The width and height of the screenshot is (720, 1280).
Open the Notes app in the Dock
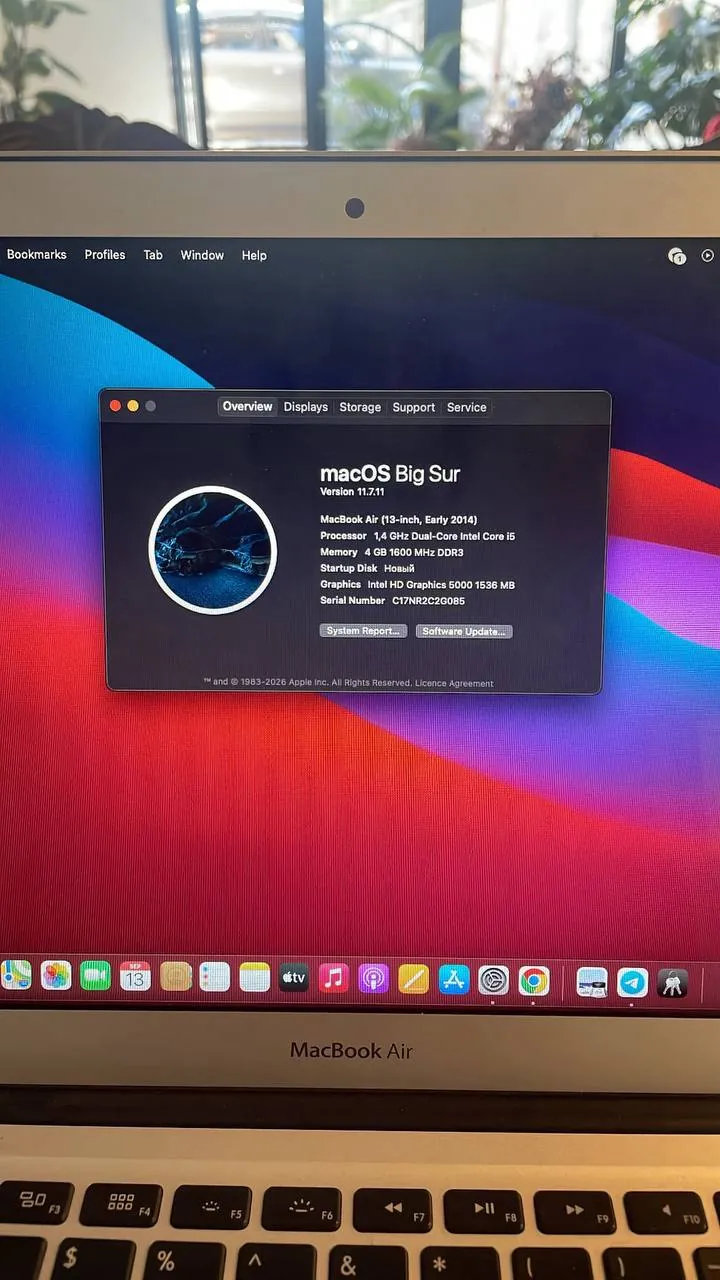coord(255,976)
